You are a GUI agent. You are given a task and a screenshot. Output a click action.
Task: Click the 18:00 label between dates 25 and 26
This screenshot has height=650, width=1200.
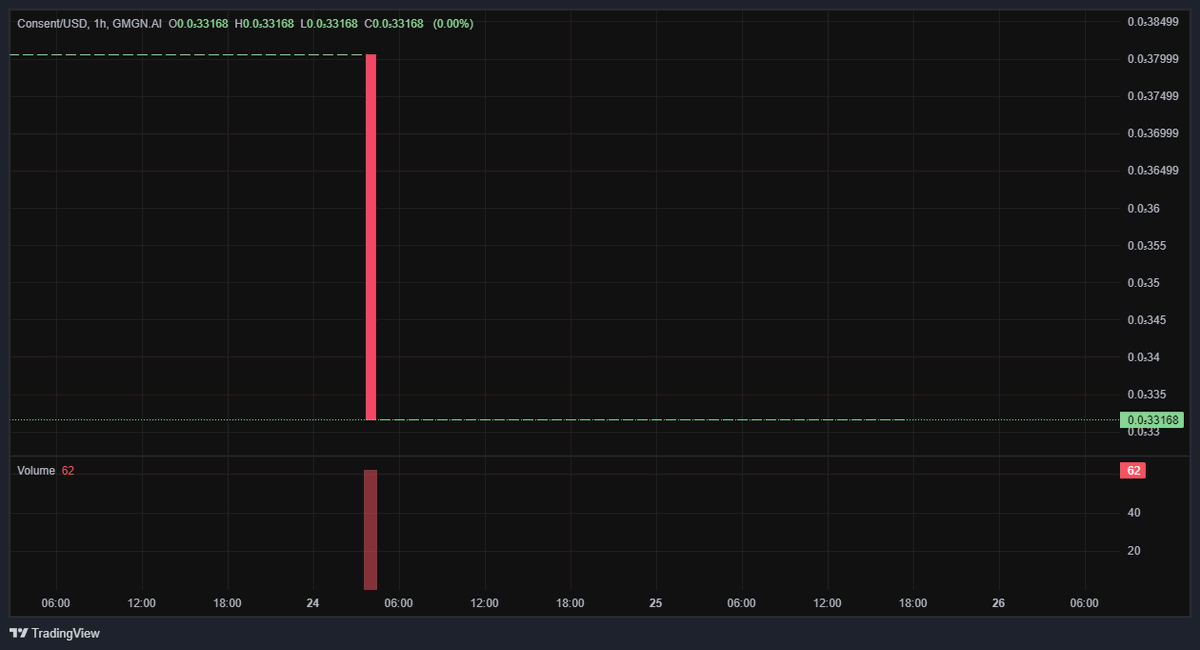(x=913, y=603)
